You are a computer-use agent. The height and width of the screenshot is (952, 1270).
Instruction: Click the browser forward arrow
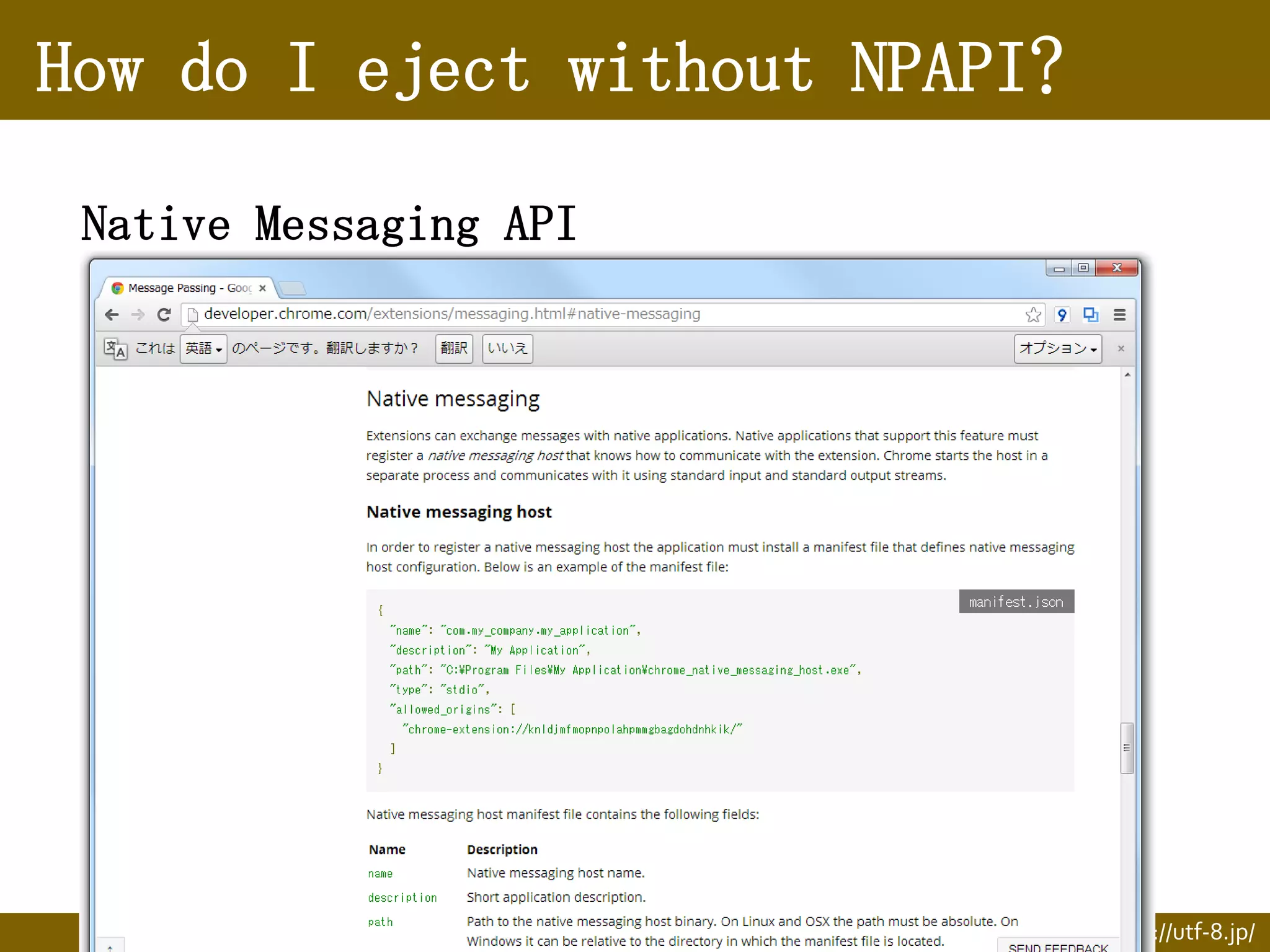point(138,315)
